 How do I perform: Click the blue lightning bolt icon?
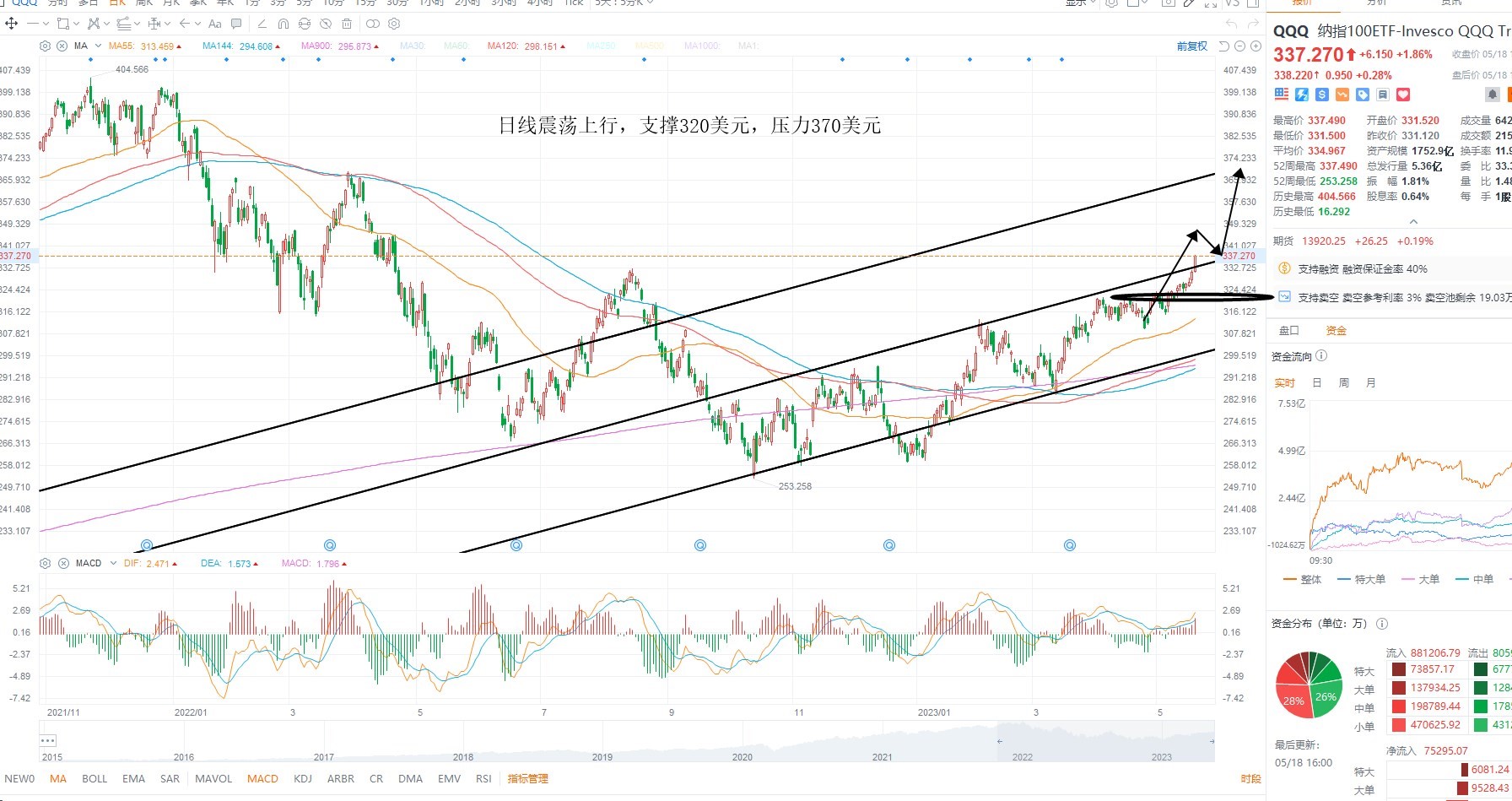1302,95
